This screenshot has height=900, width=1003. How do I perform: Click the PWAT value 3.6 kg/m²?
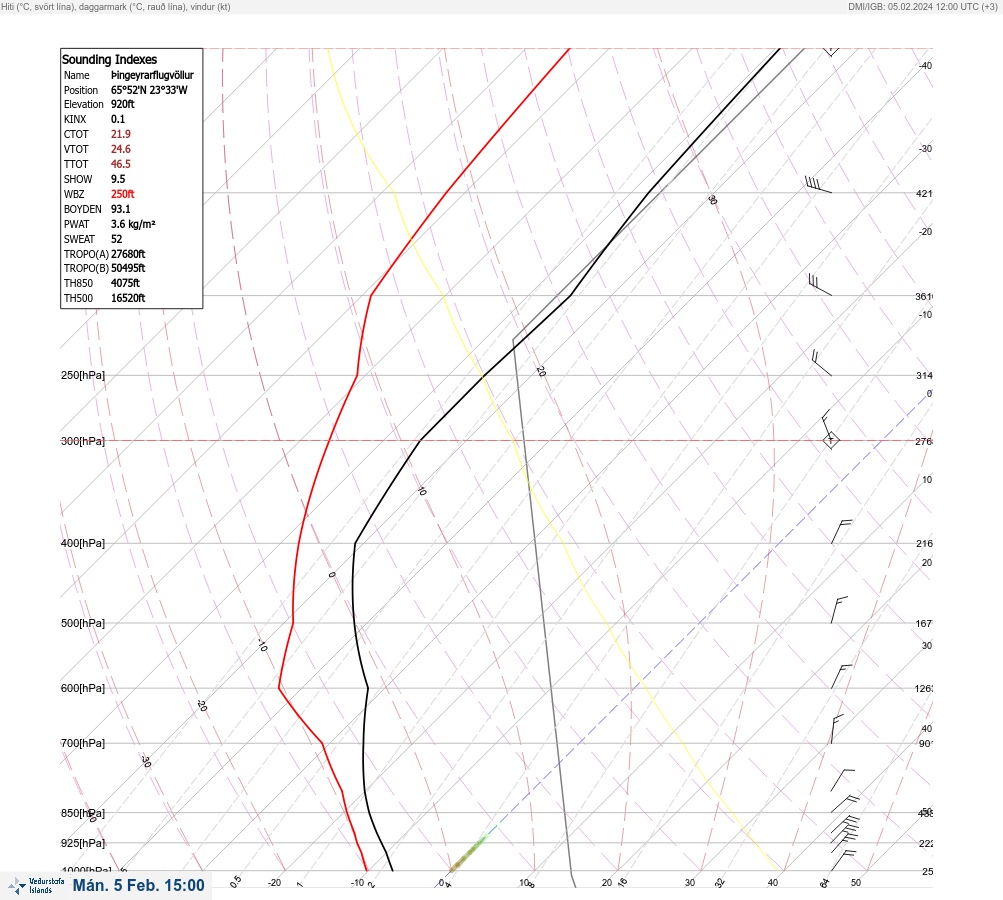click(x=133, y=224)
